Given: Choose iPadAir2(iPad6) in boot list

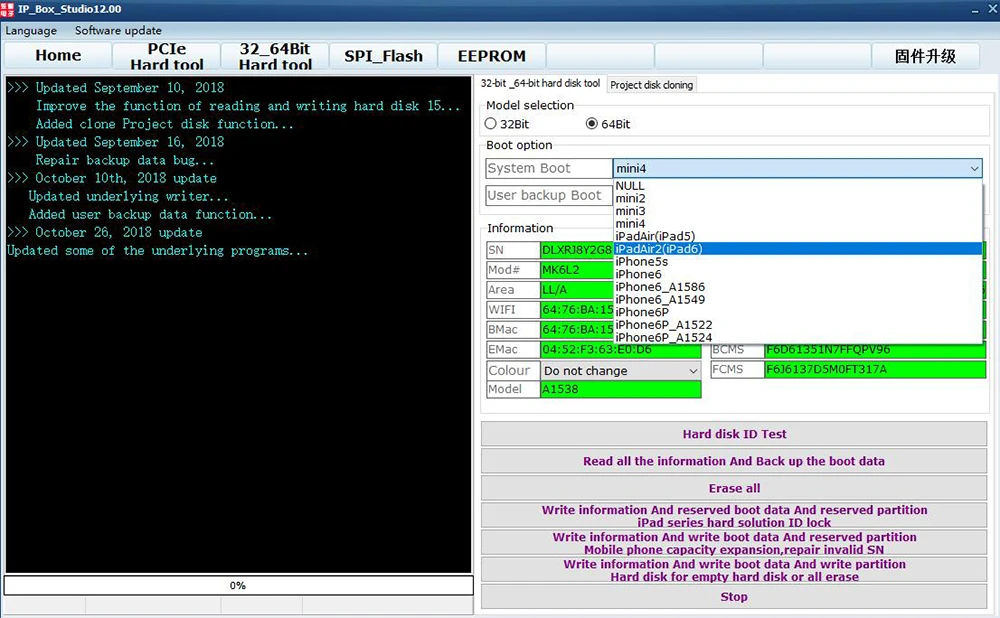Looking at the screenshot, I should tap(797, 249).
